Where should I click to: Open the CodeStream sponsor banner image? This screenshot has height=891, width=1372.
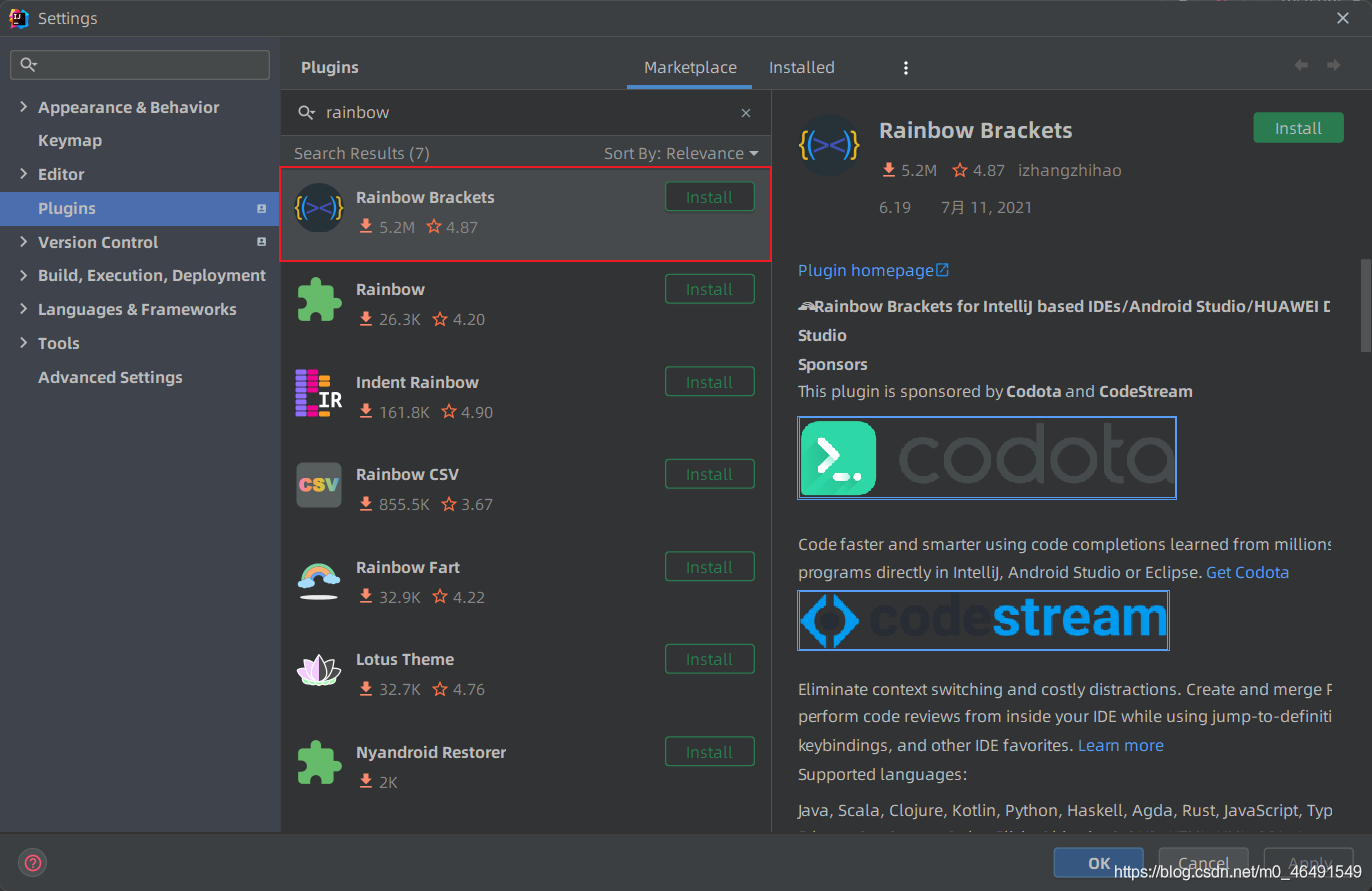click(x=983, y=620)
